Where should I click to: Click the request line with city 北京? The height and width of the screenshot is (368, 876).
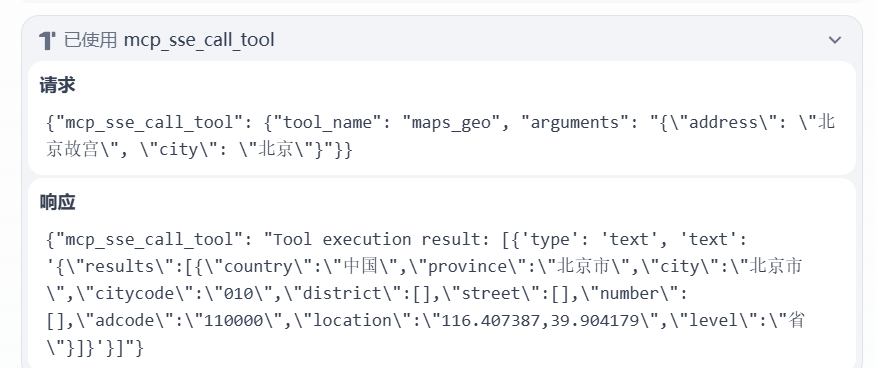[x=199, y=150]
